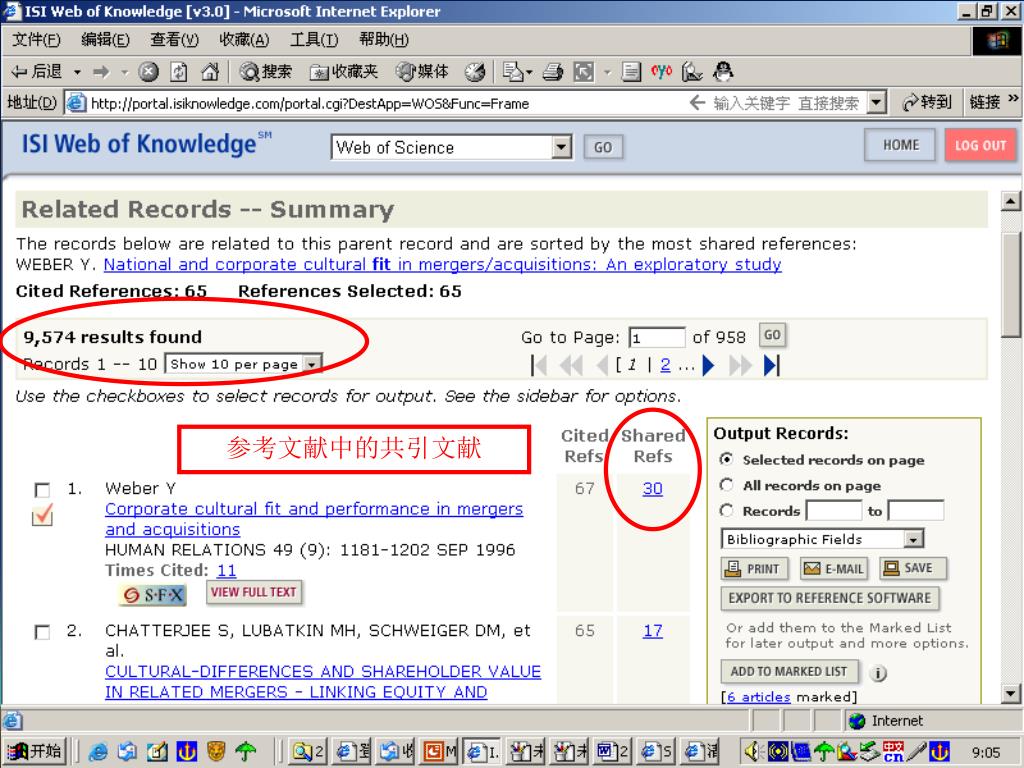The height and width of the screenshot is (768, 1024).
Task: Select 'Selected records on page' radio button
Action: (x=726, y=459)
